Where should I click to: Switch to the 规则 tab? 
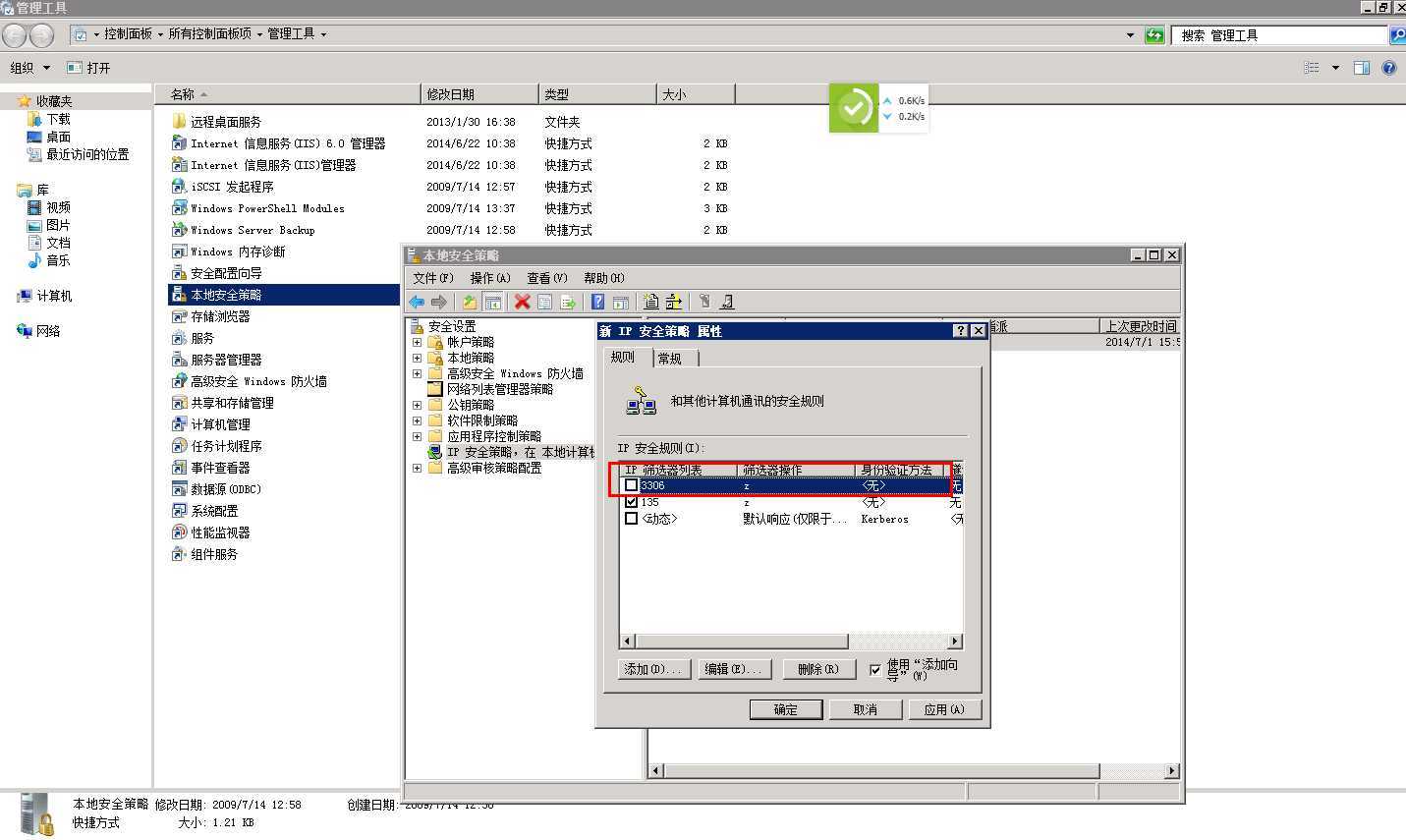tap(627, 357)
